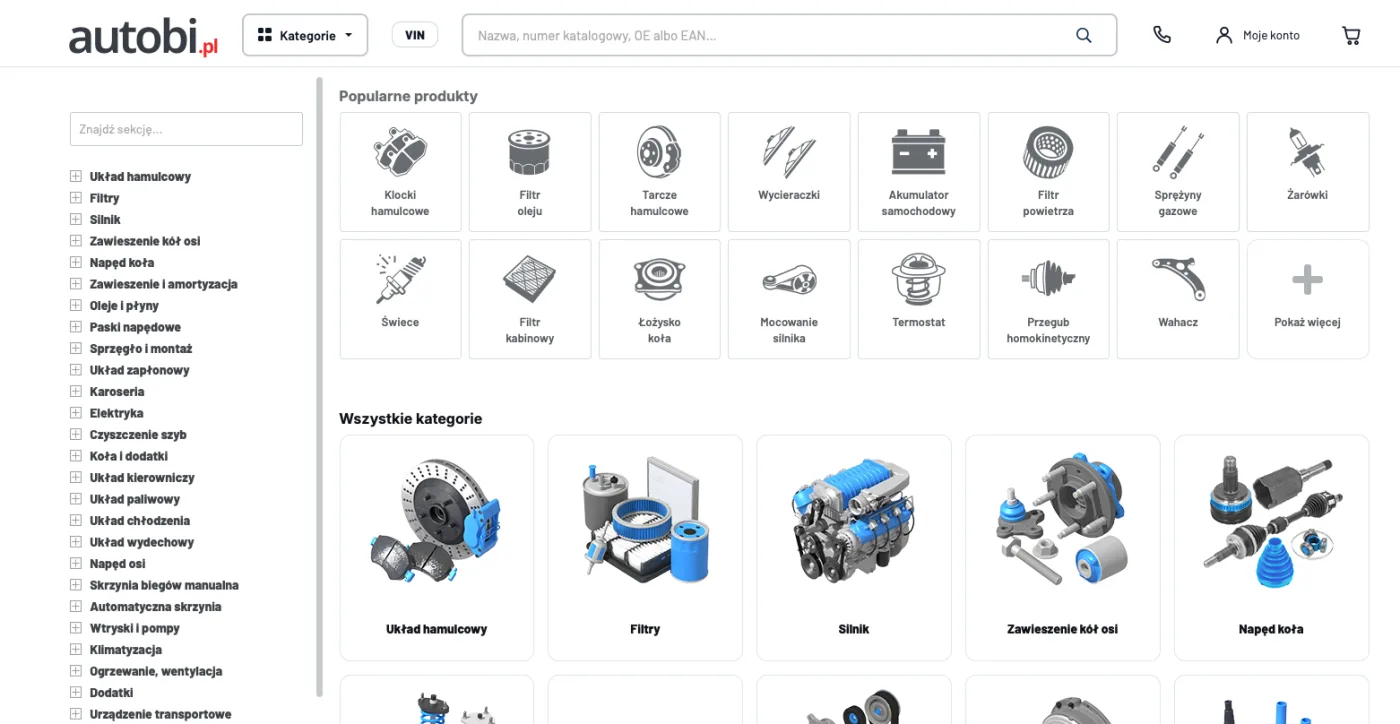
Task: Click the Pokaż więcej plus tile
Action: click(x=1308, y=299)
